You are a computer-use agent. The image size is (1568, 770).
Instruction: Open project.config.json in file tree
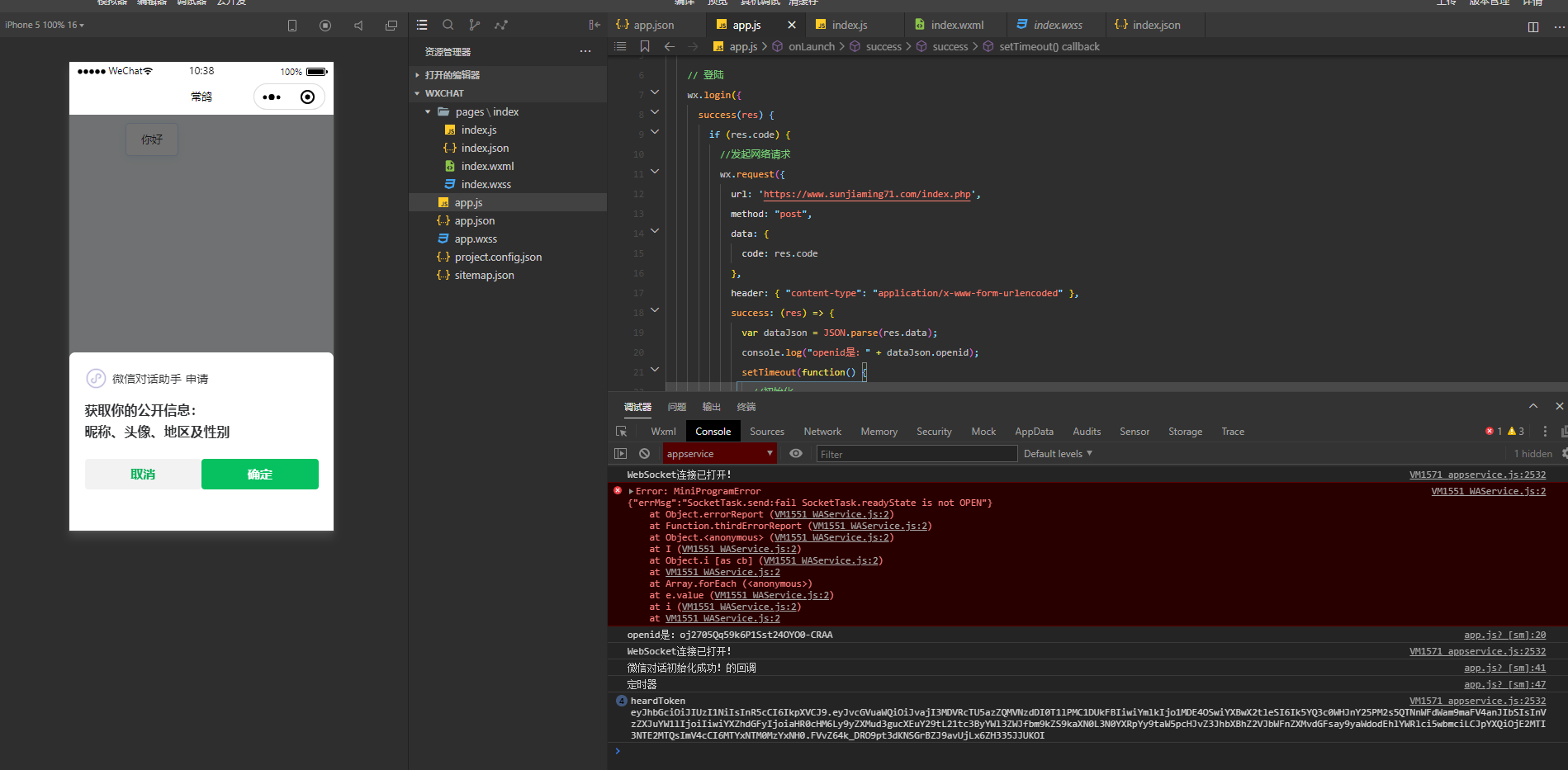coord(498,257)
